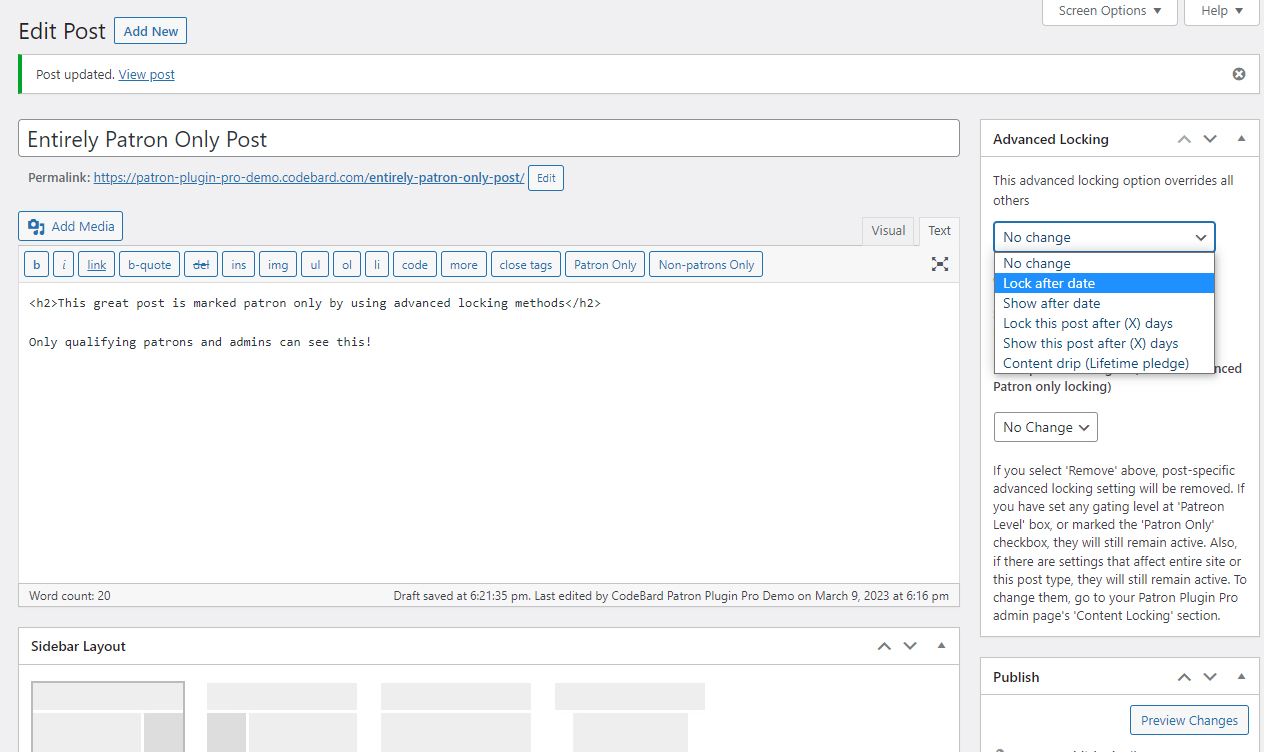Image resolution: width=1264 pixels, height=752 pixels.
Task: Collapse the advanced locking option dropdown
Action: click(x=1104, y=237)
